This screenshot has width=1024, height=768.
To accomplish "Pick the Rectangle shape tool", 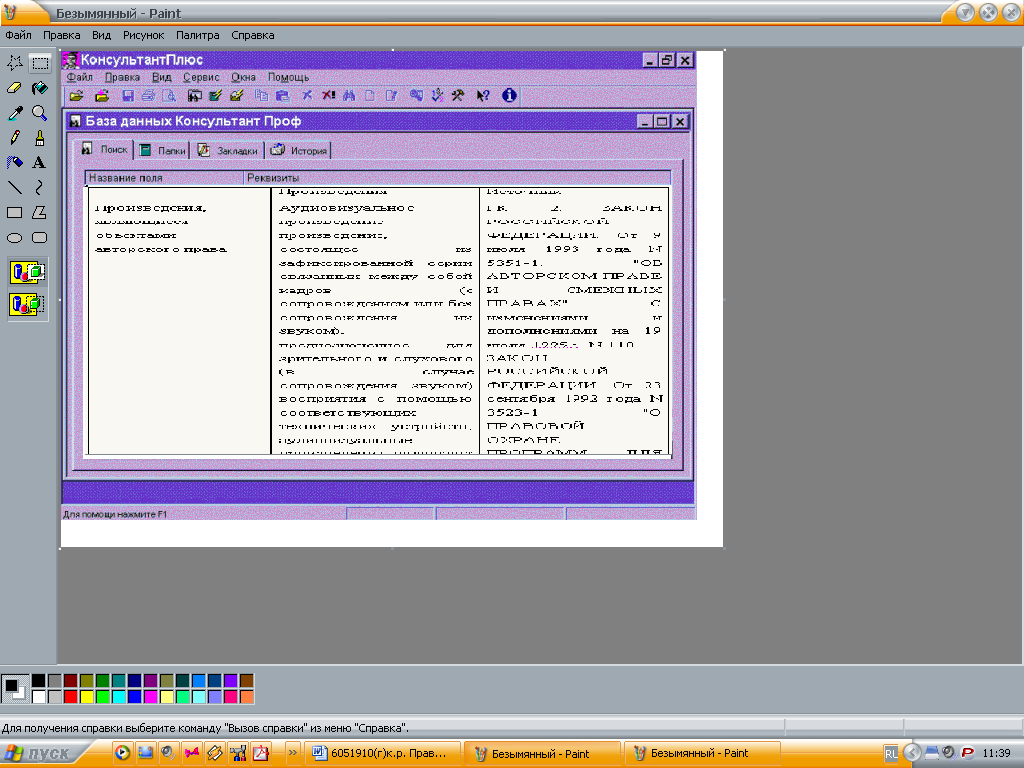I will coord(14,213).
